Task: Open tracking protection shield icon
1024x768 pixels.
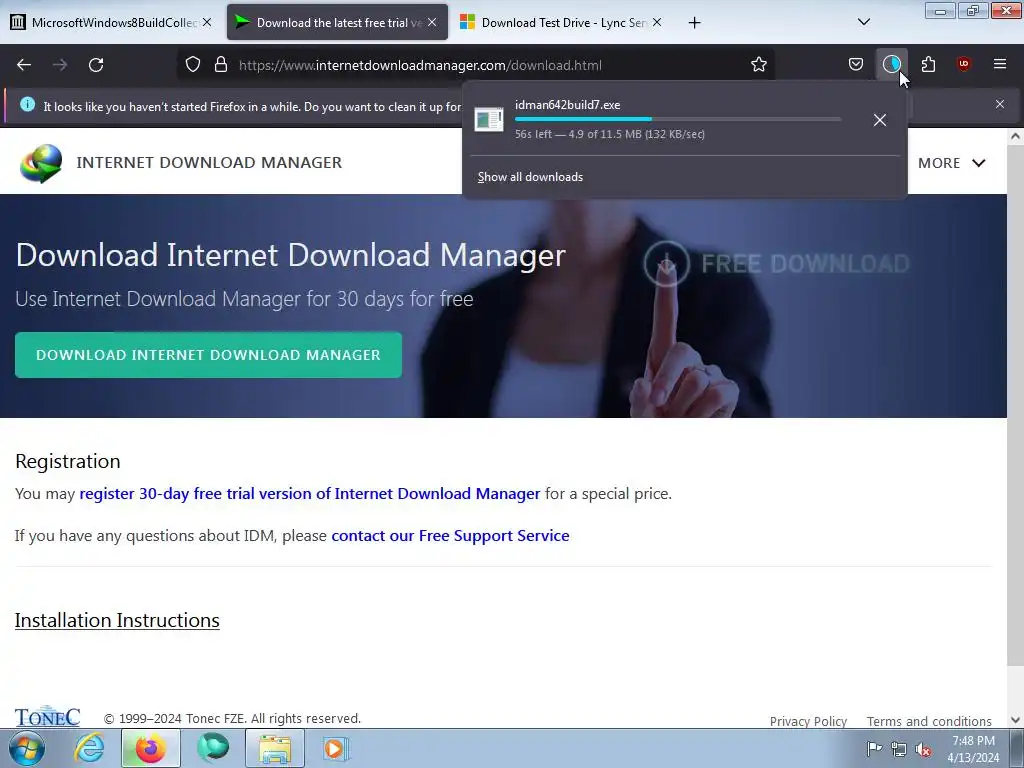Action: click(193, 65)
